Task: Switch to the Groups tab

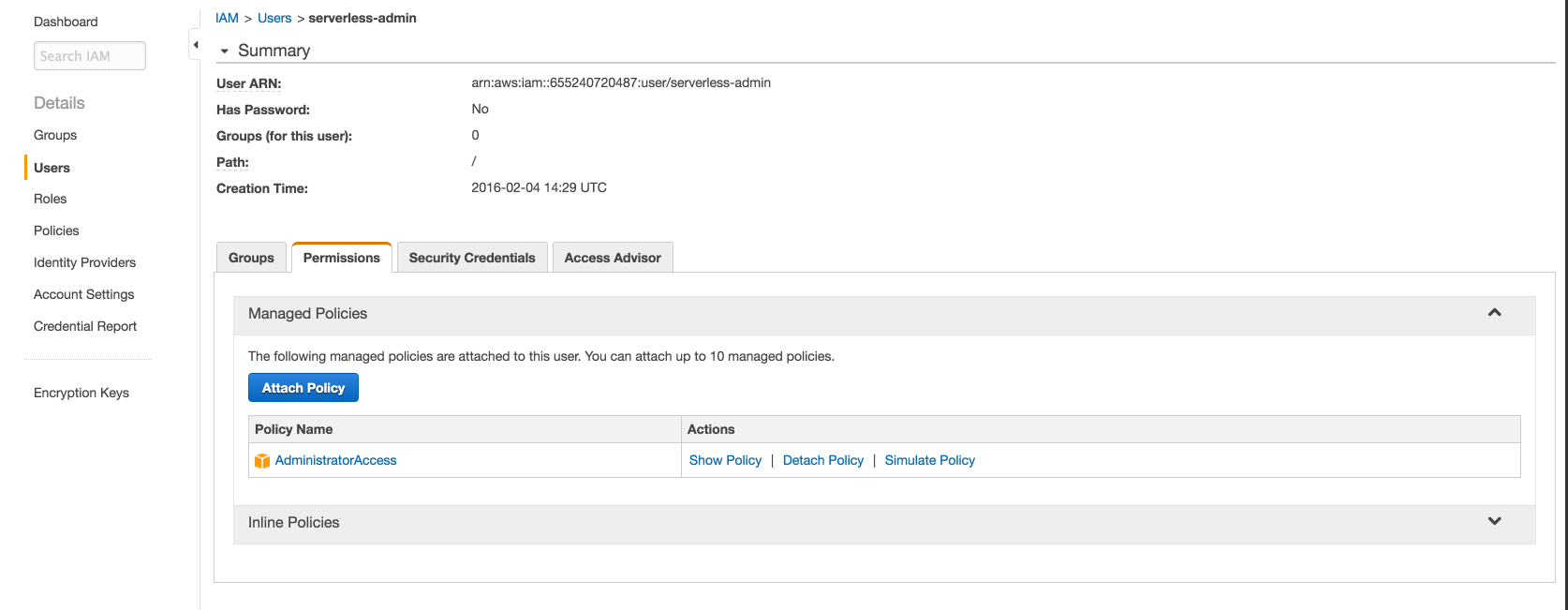Action: click(251, 258)
